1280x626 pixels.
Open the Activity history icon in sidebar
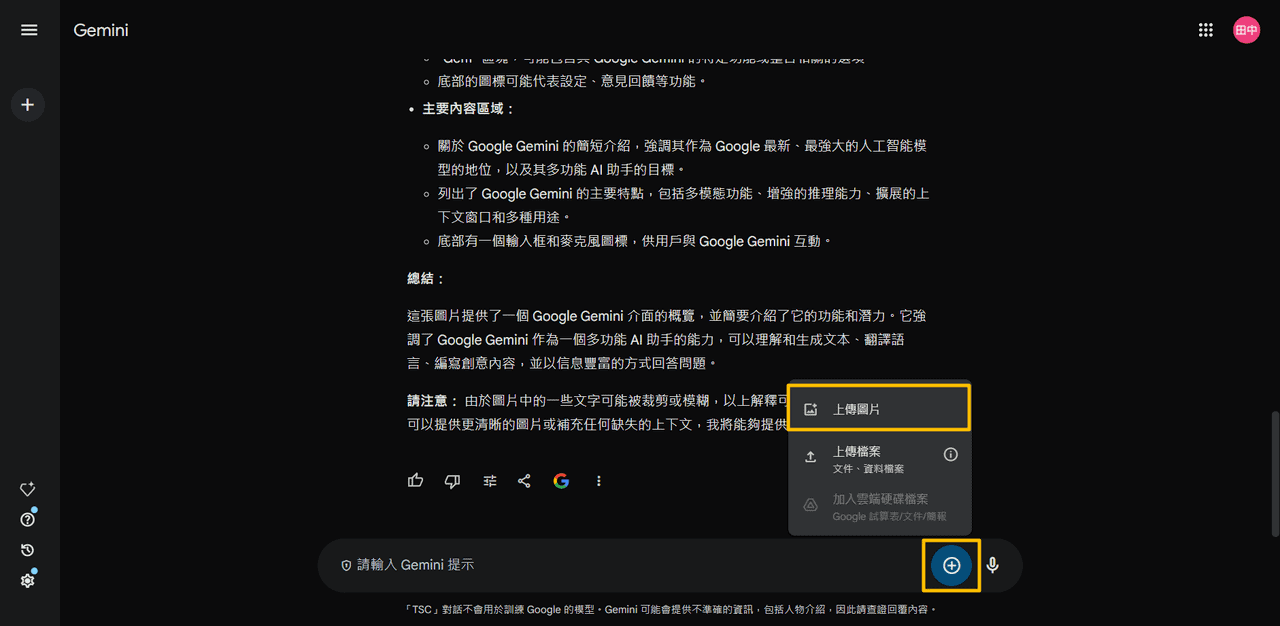[x=27, y=549]
